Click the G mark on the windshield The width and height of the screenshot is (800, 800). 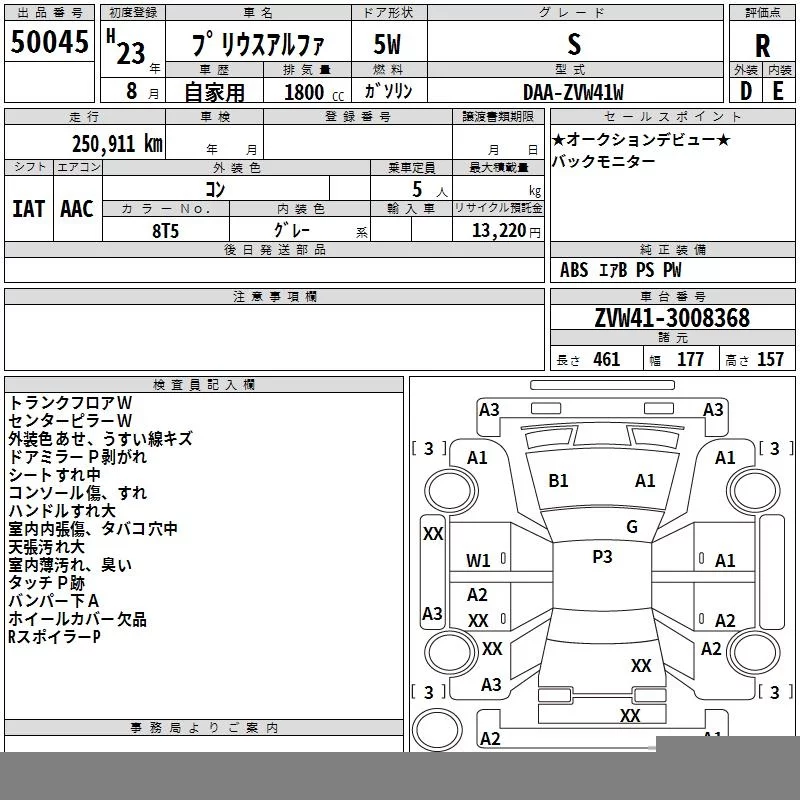tap(632, 527)
